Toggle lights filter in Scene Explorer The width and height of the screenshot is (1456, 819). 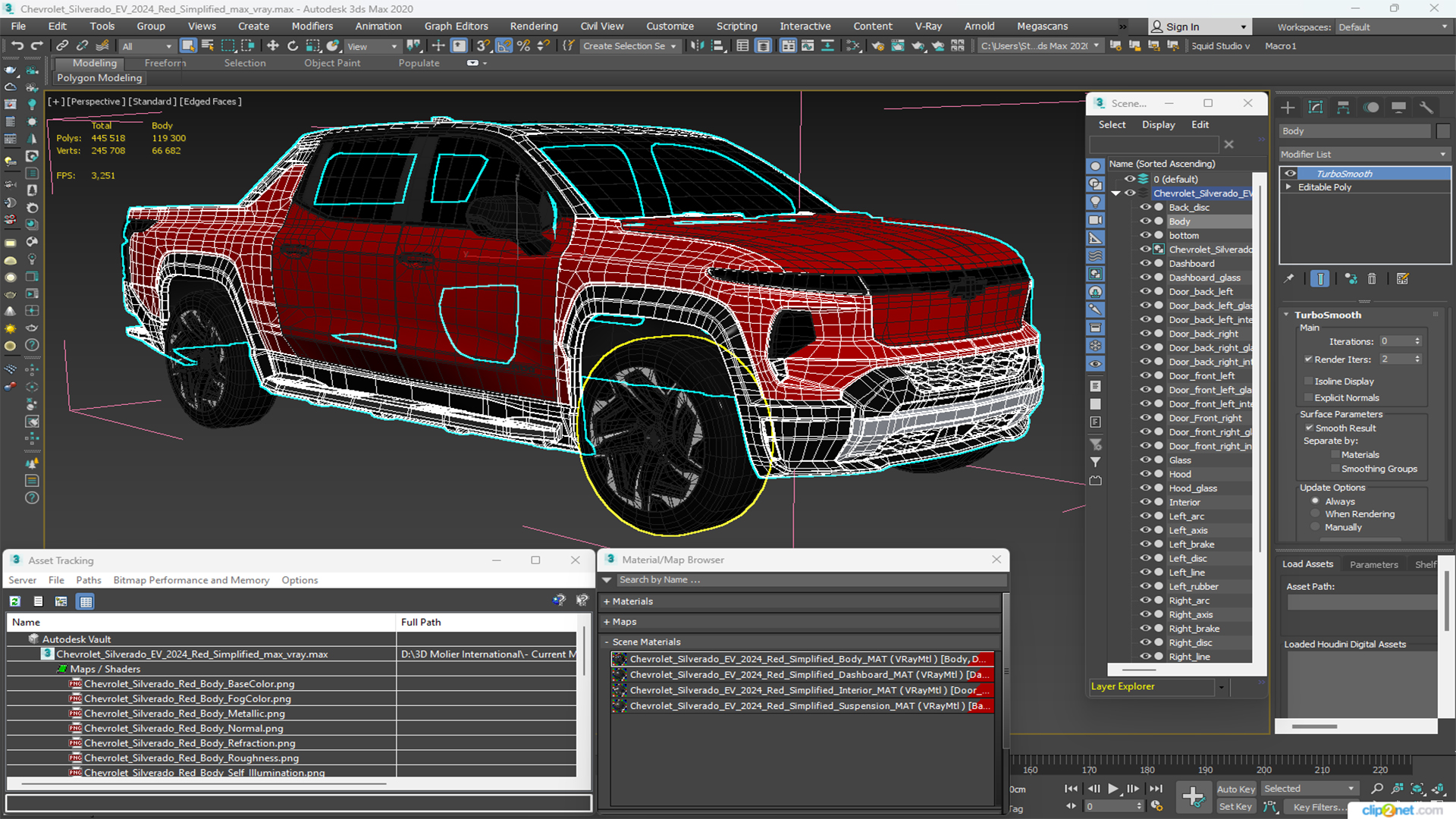pyautogui.click(x=1096, y=202)
